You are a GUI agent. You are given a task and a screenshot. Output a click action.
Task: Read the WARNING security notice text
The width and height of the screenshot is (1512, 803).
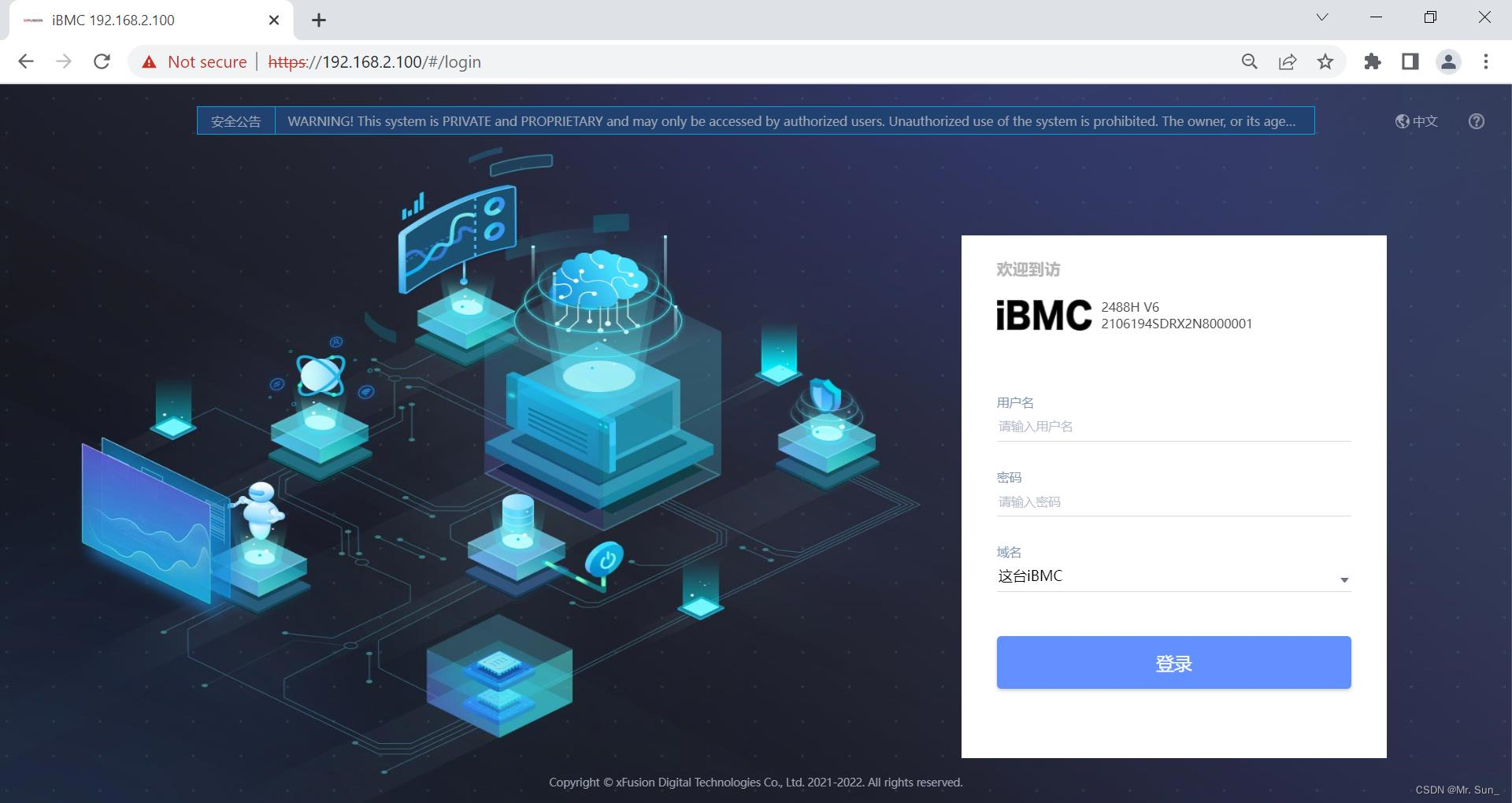(791, 121)
